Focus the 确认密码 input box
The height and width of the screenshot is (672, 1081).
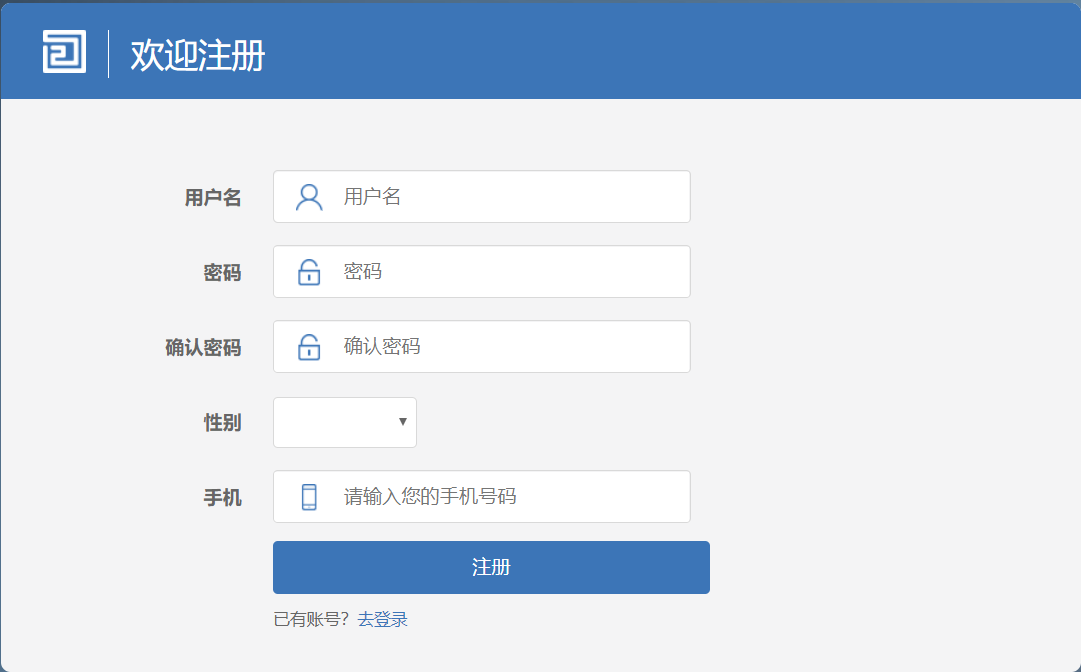pyautogui.click(x=510, y=347)
